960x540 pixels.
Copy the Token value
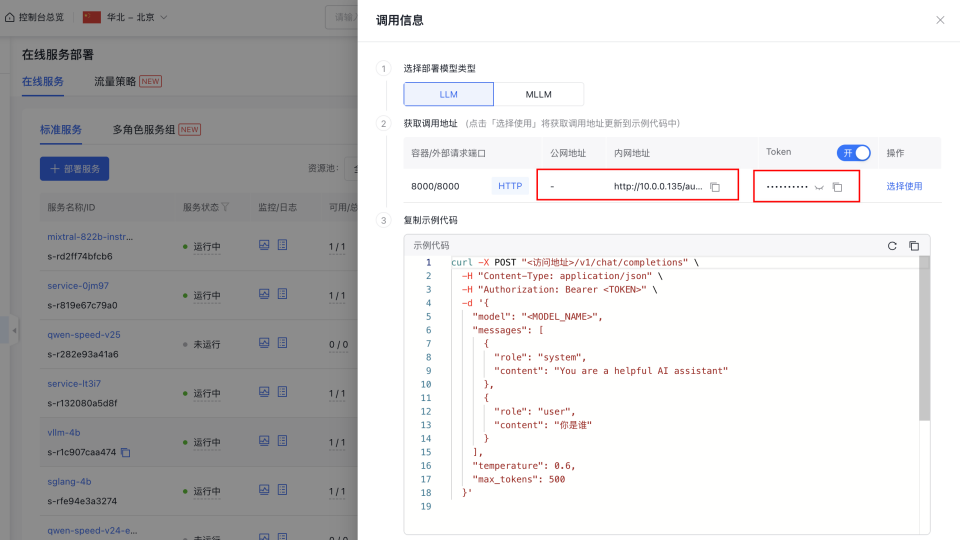click(838, 187)
